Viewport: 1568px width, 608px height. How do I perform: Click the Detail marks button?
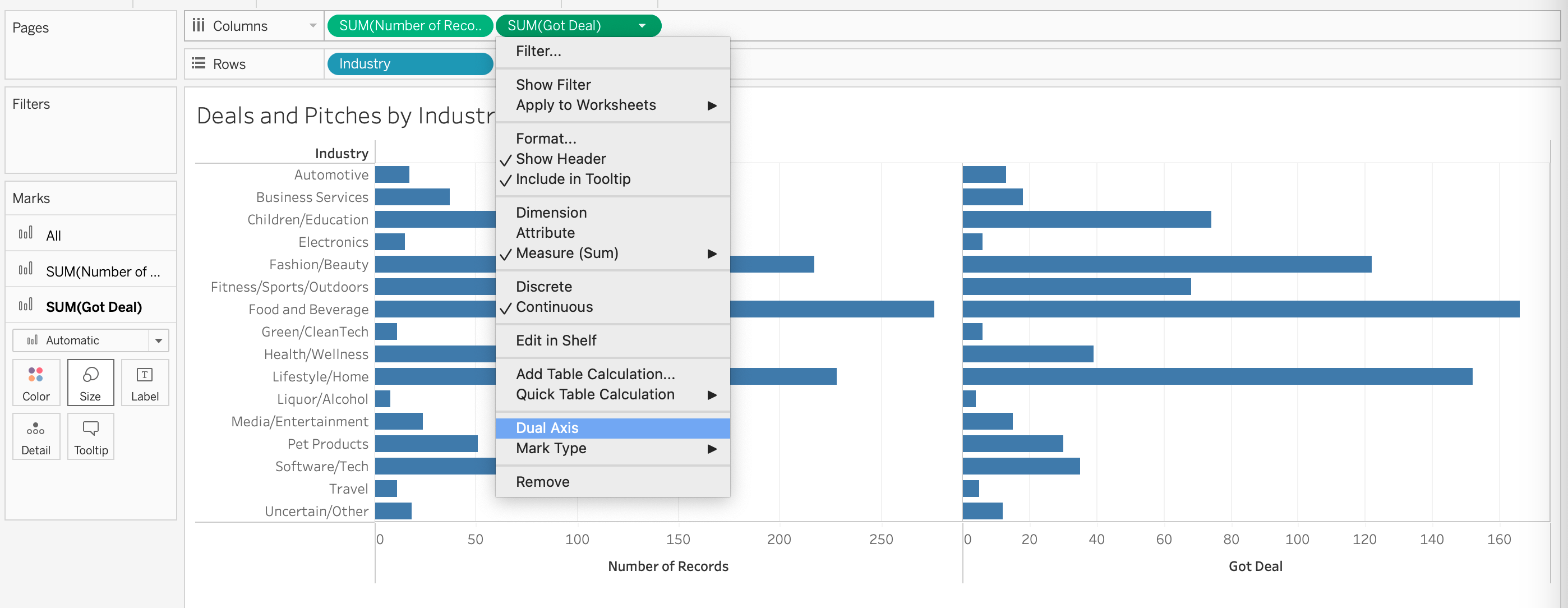[36, 436]
